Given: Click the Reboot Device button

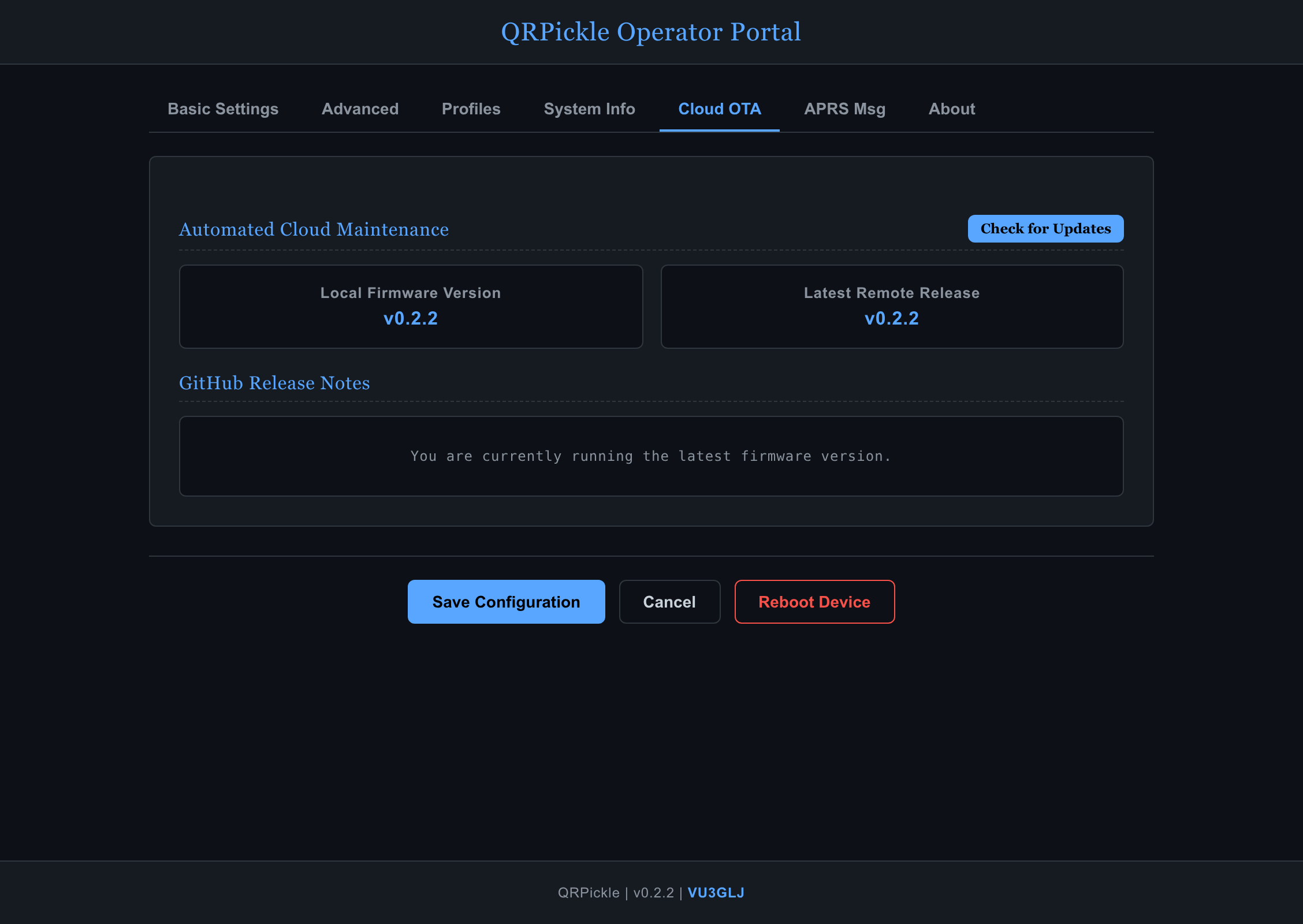Looking at the screenshot, I should (x=814, y=602).
